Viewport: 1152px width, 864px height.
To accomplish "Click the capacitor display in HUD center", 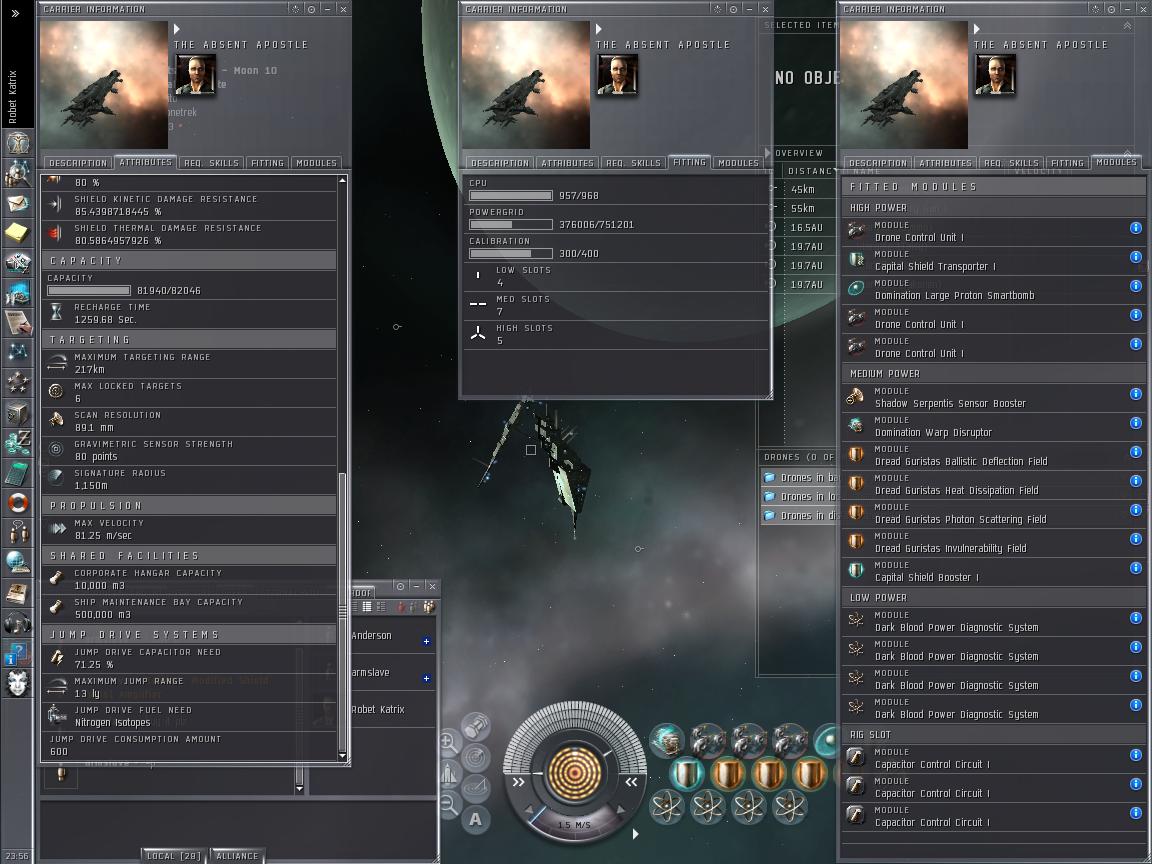I will (x=575, y=773).
